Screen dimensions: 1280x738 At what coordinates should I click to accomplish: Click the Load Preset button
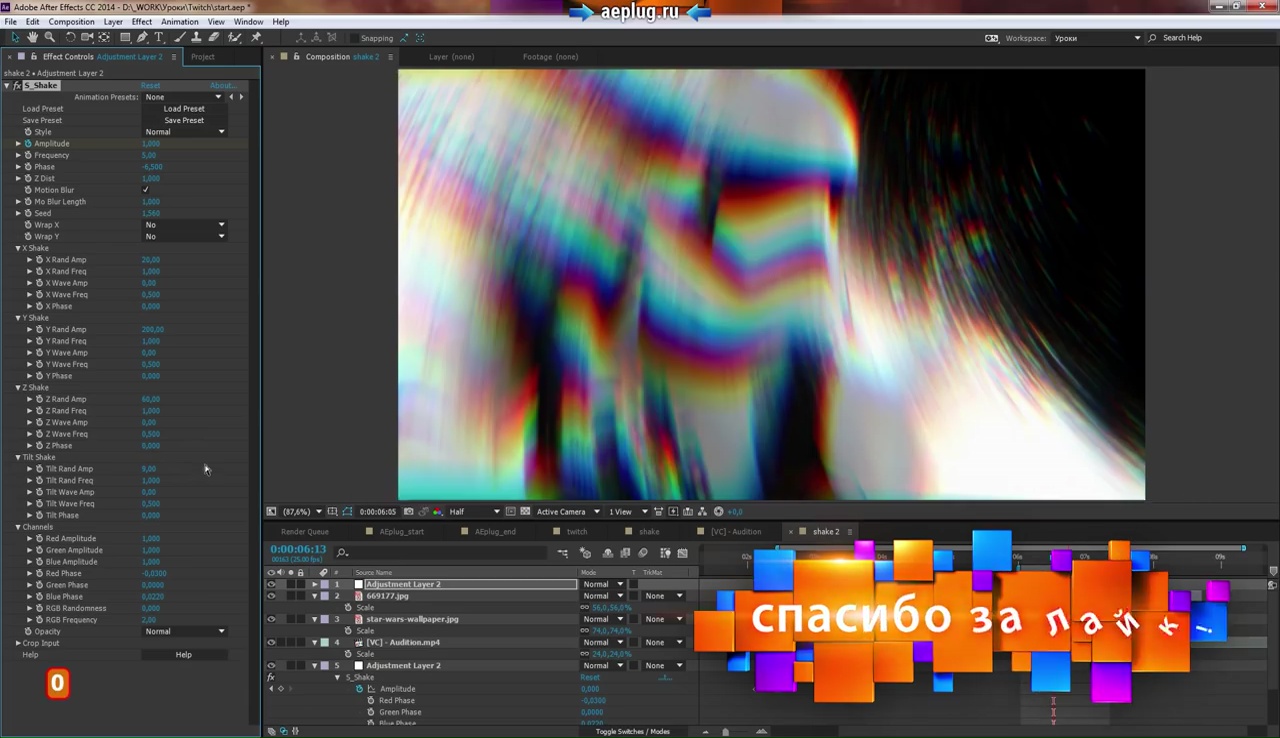(x=184, y=109)
